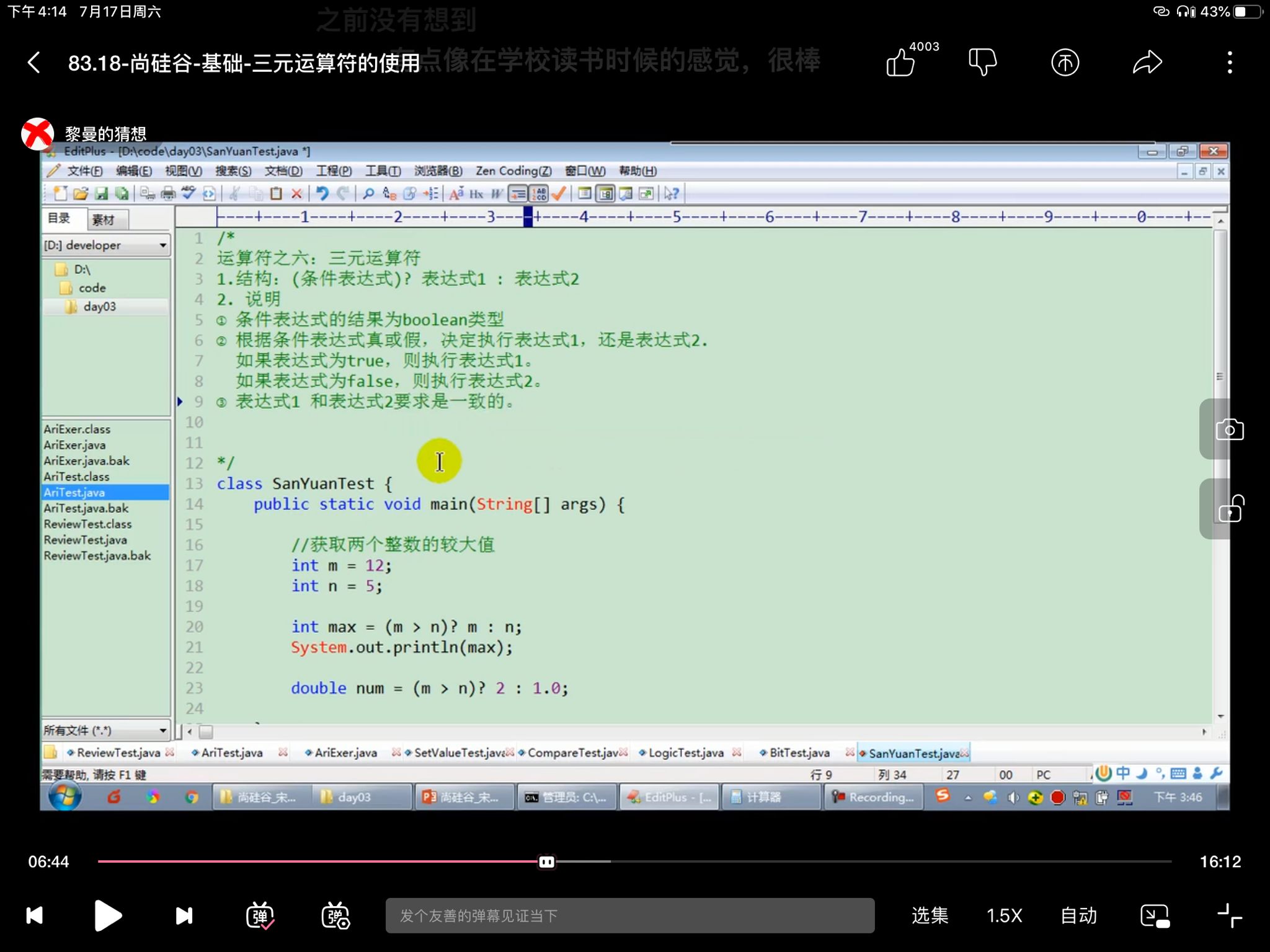Click context Help pointer icon

pos(671,194)
